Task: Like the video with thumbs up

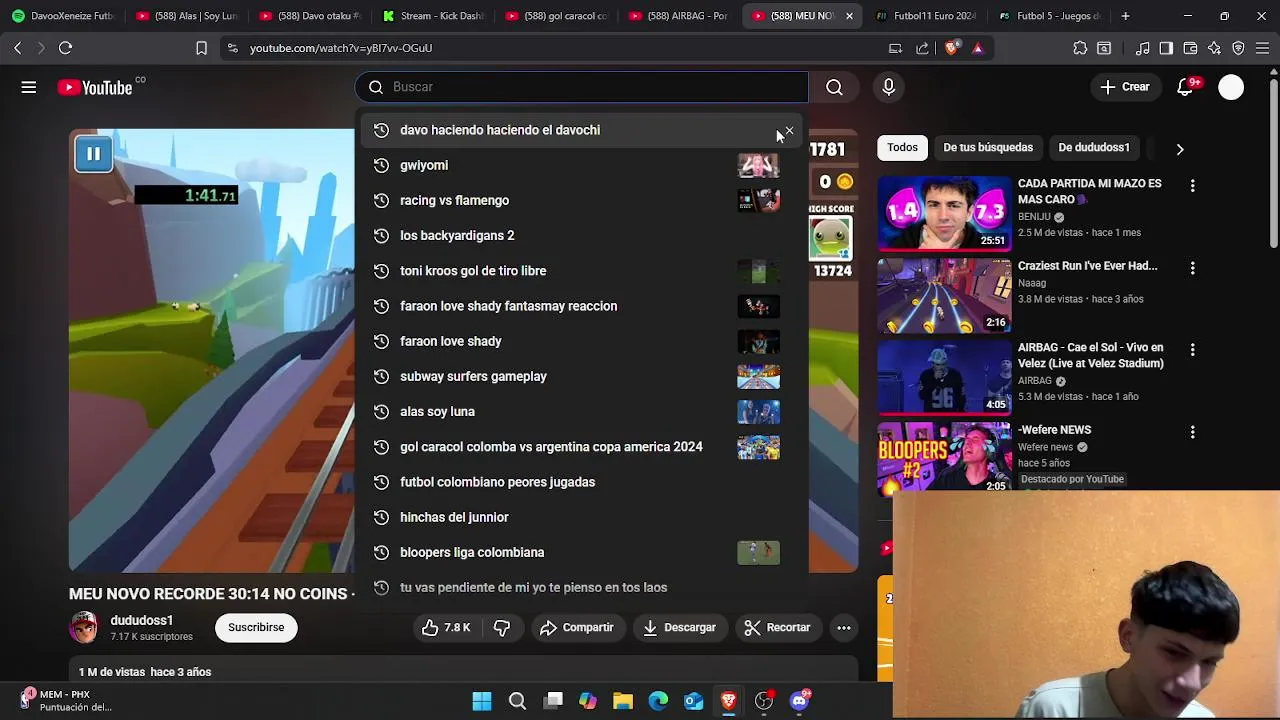Action: tap(446, 627)
